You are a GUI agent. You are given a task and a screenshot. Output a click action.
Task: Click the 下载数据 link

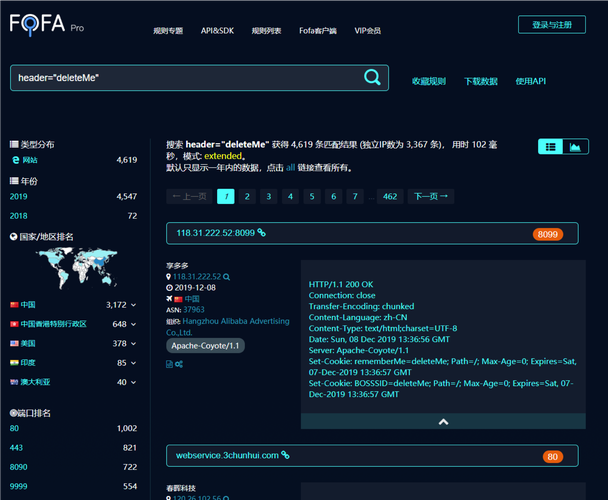click(x=481, y=81)
